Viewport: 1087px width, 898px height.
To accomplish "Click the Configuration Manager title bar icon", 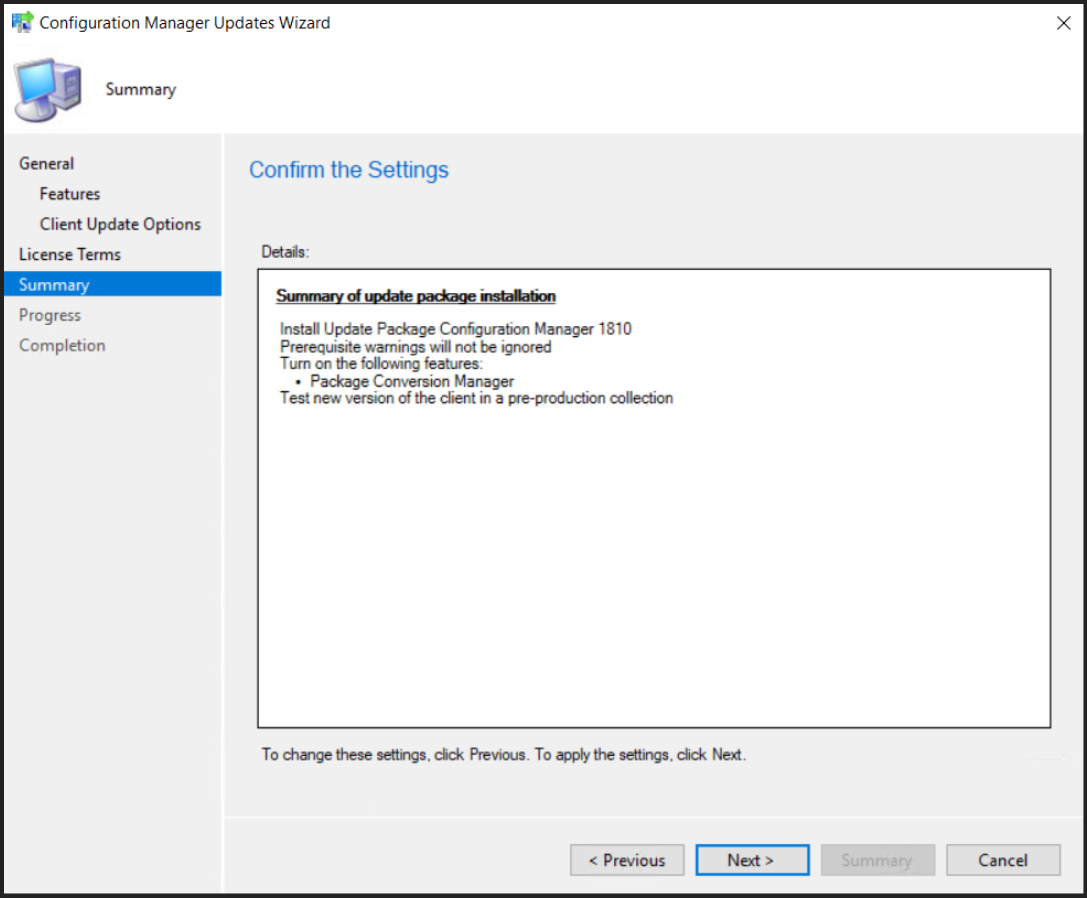I will (22, 22).
